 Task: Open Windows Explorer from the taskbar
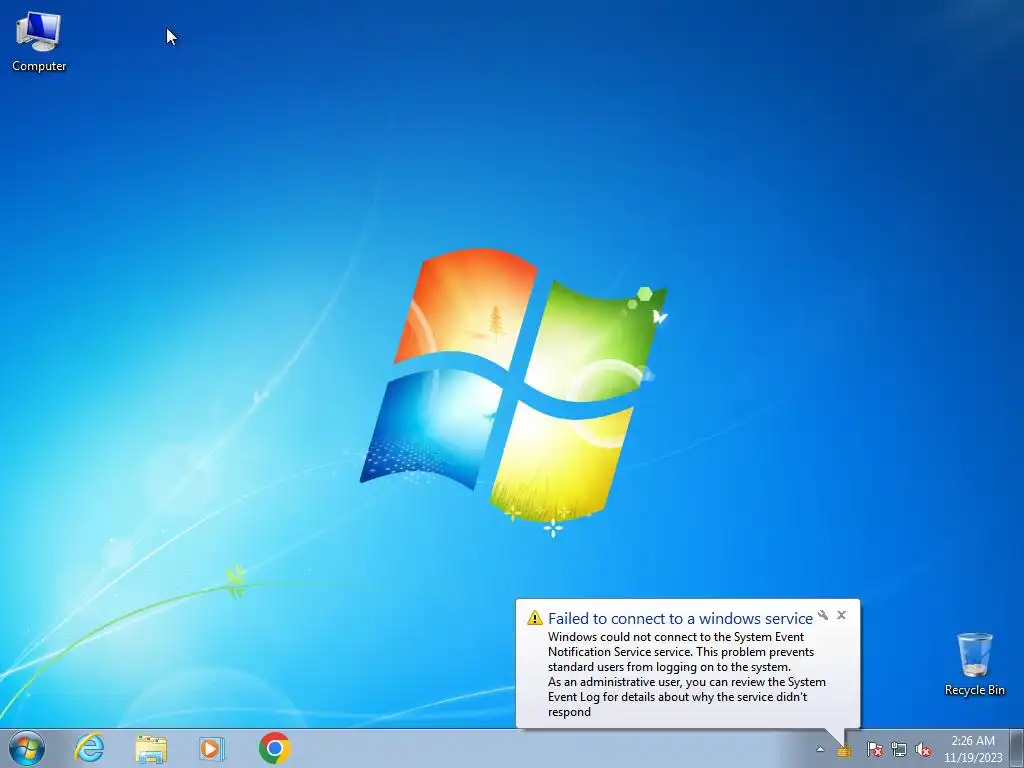pos(151,748)
